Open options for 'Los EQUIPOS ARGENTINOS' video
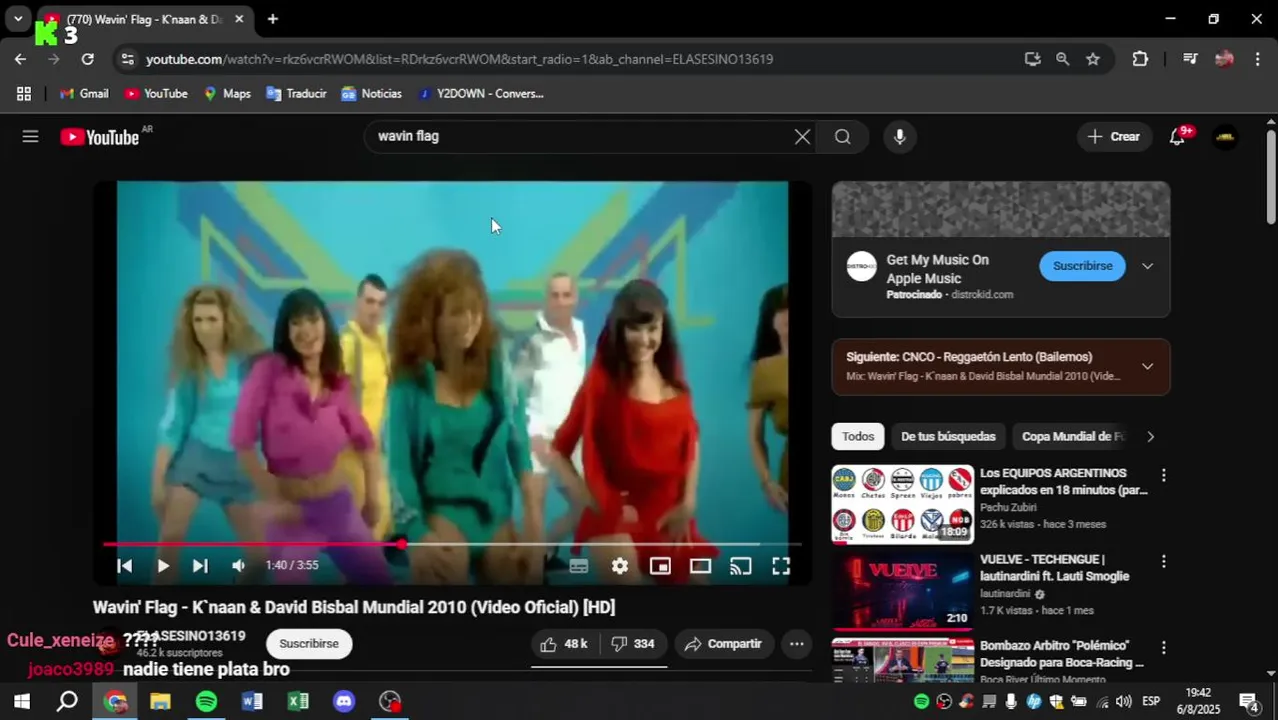This screenshot has height=720, width=1278. coord(1163,476)
